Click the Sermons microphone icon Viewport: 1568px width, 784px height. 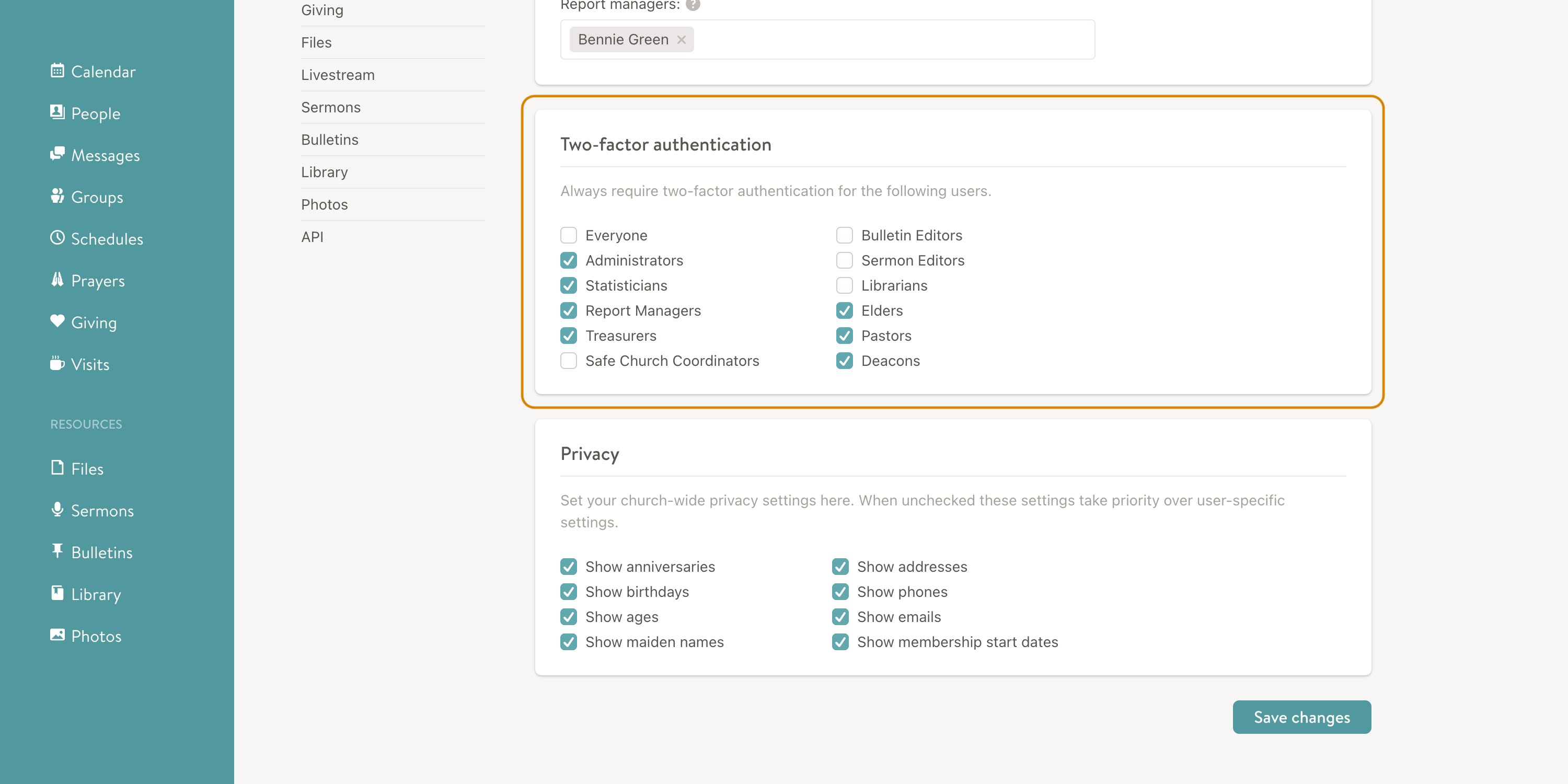click(x=57, y=510)
